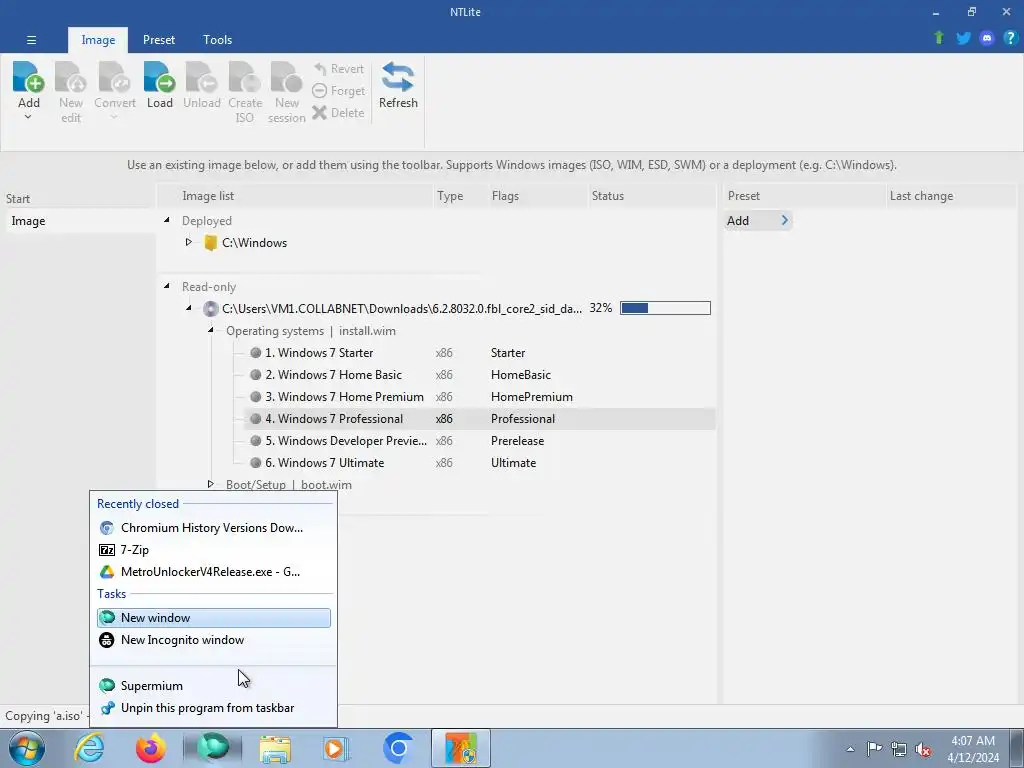Open recently closed MetroUnlockerV4Release.exe entry
The width and height of the screenshot is (1024, 768).
[x=214, y=572]
